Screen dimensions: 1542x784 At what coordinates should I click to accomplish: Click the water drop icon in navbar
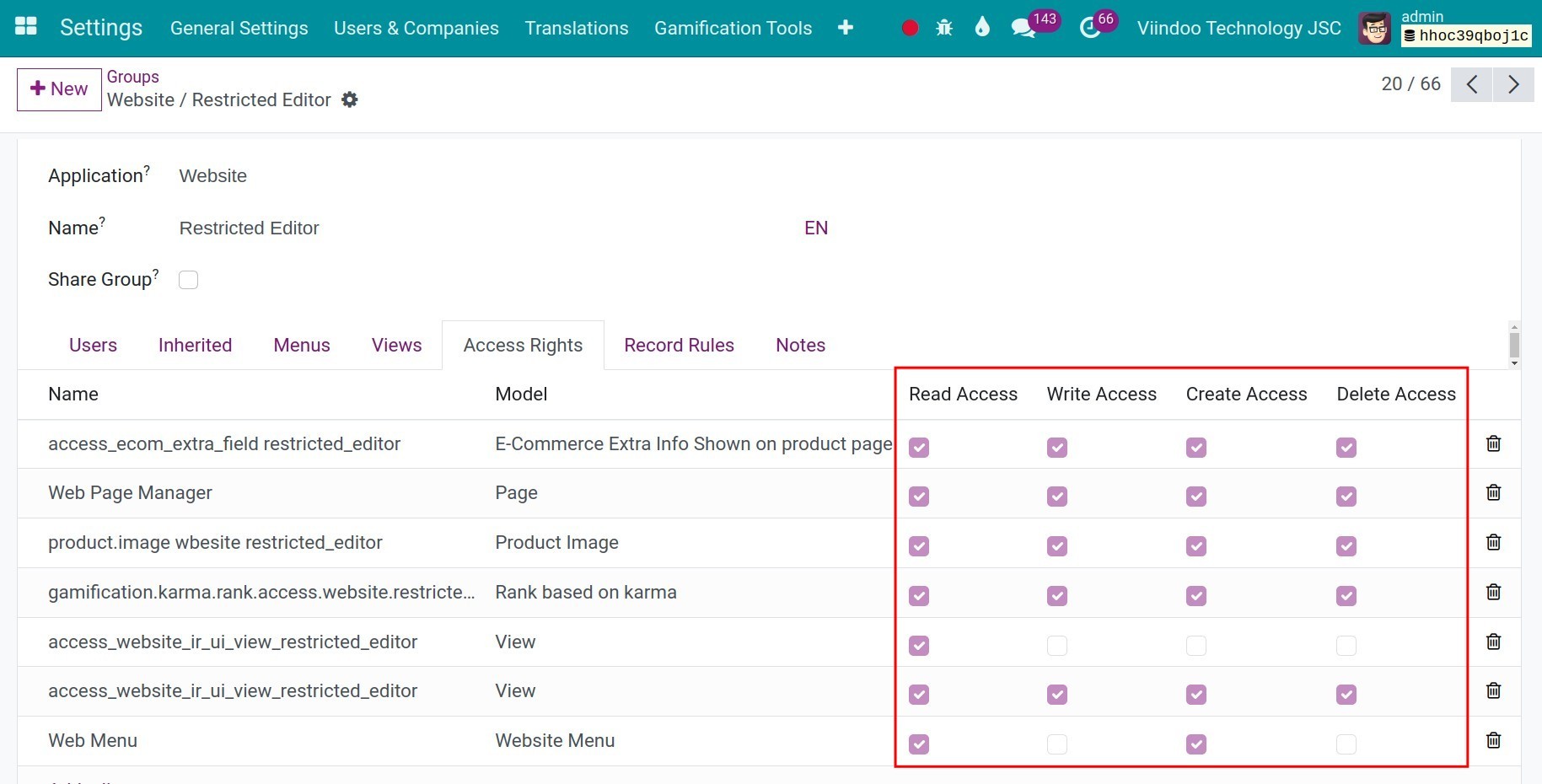point(981,27)
